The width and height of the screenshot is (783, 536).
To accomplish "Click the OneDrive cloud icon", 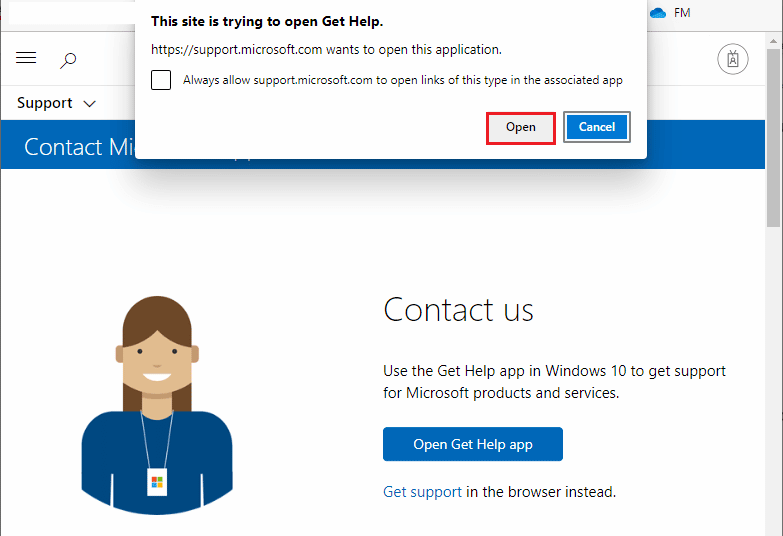I will click(658, 12).
